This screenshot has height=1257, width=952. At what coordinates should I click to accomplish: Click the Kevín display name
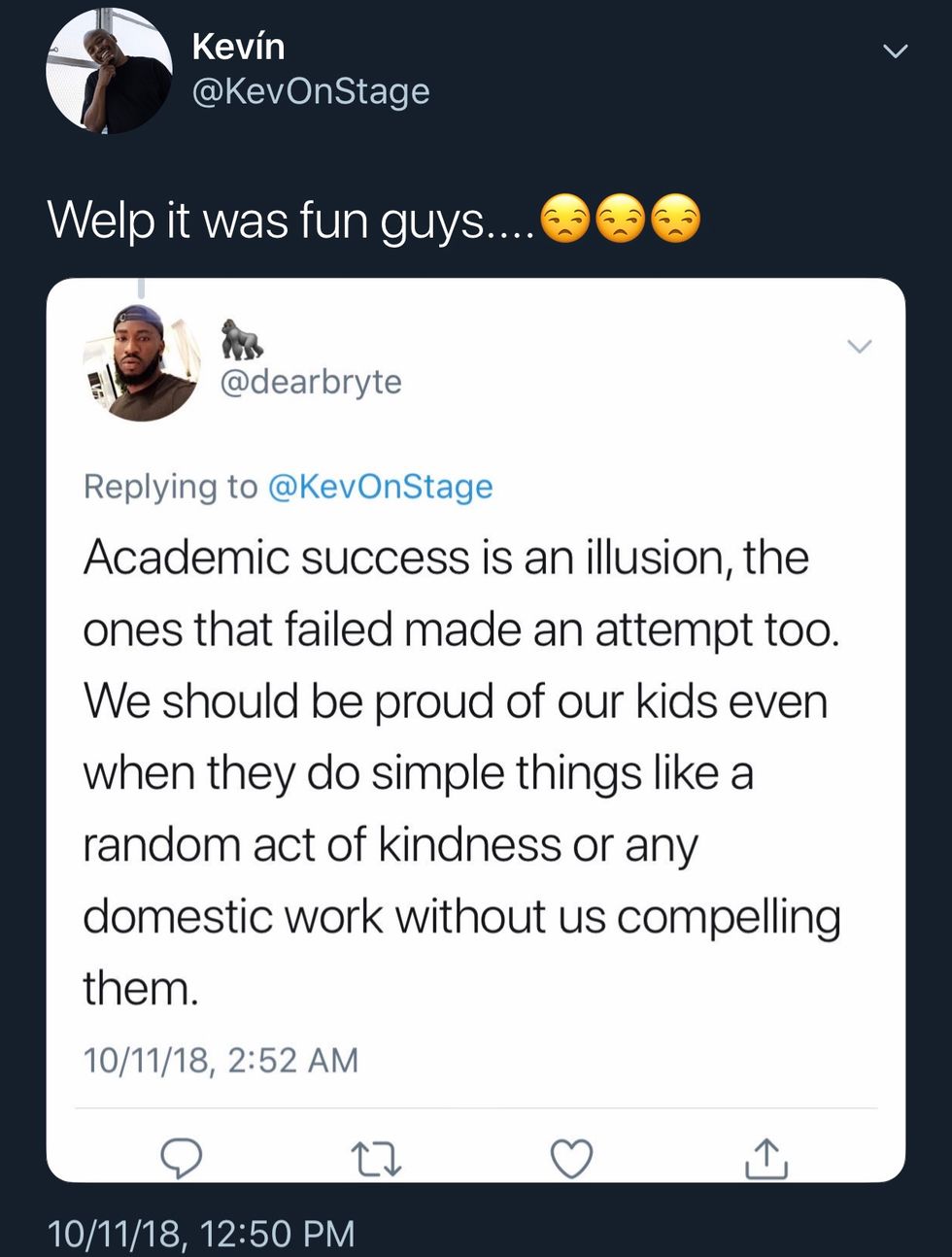coord(238,46)
